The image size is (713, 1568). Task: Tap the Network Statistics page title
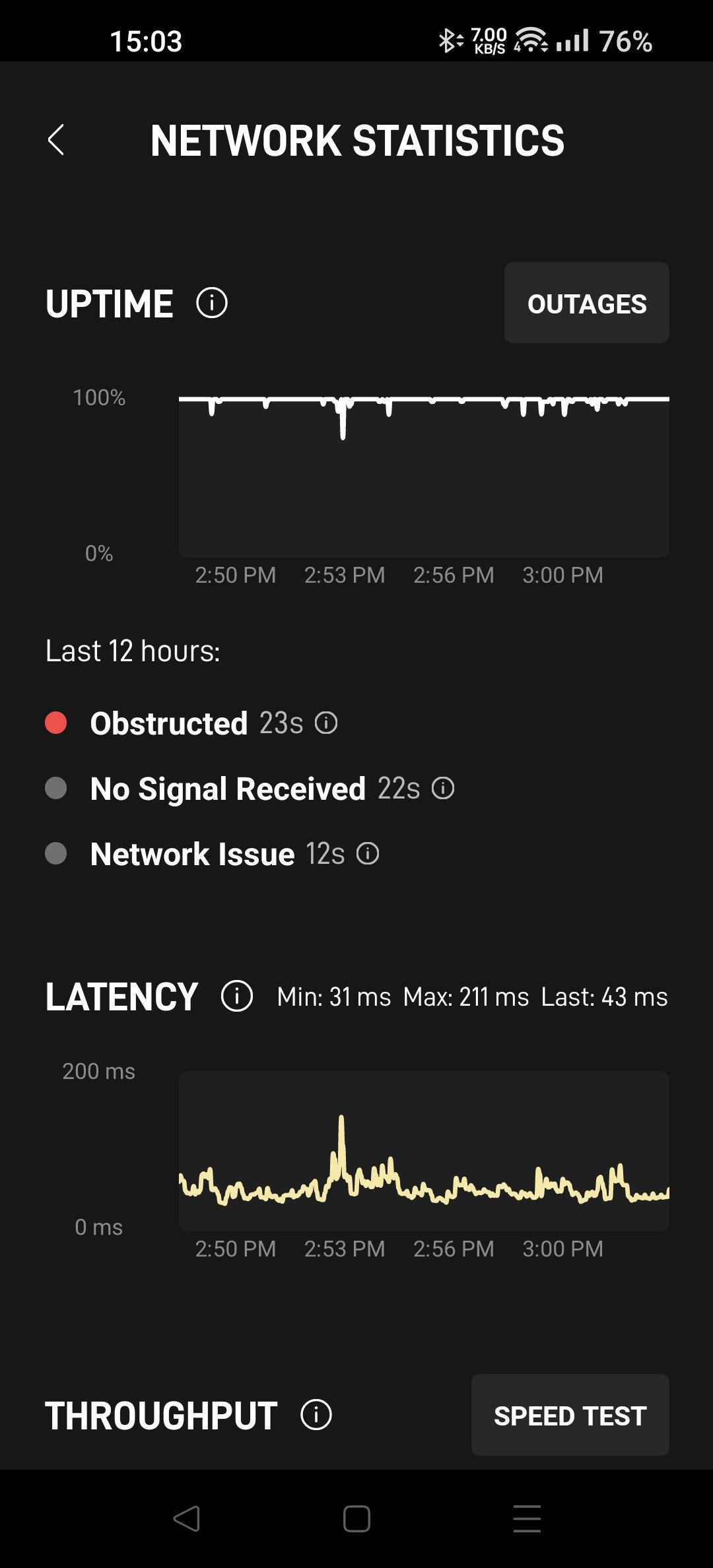[357, 141]
